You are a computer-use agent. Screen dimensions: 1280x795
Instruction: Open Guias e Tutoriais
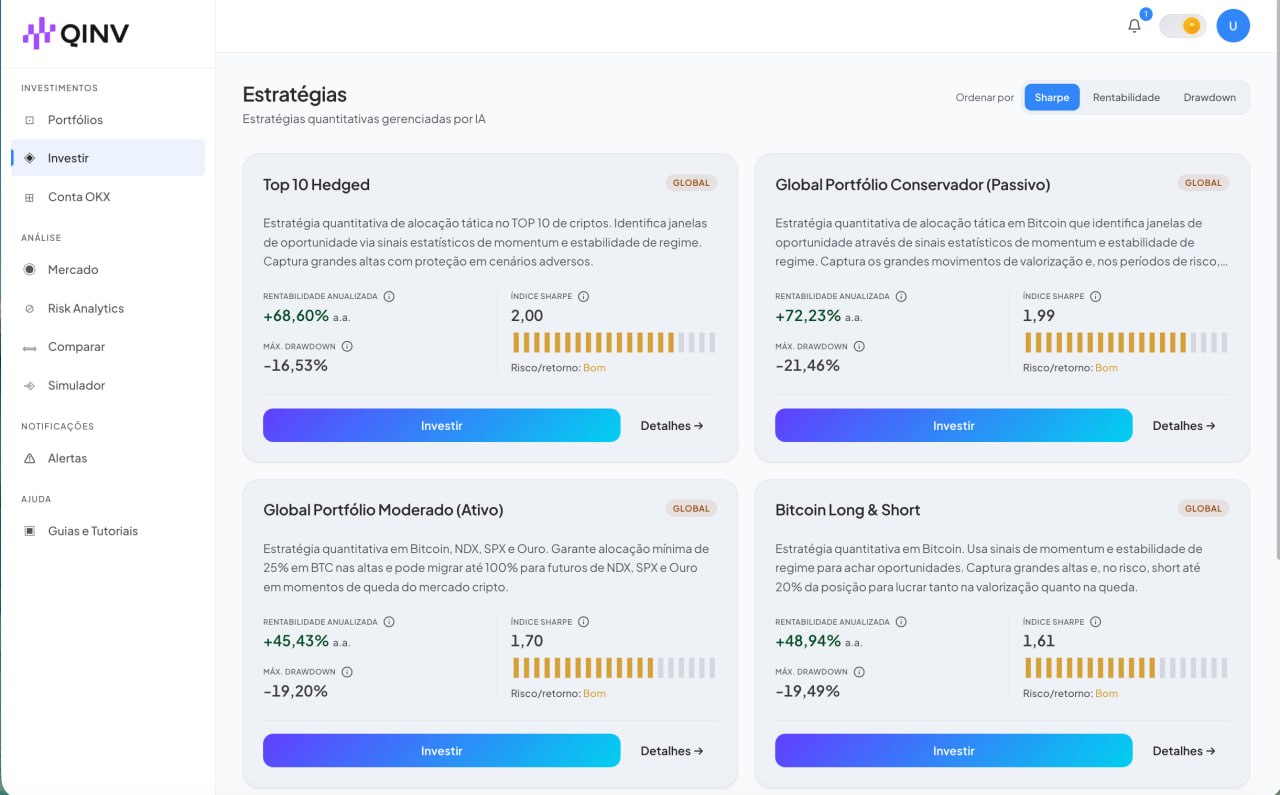click(108, 531)
